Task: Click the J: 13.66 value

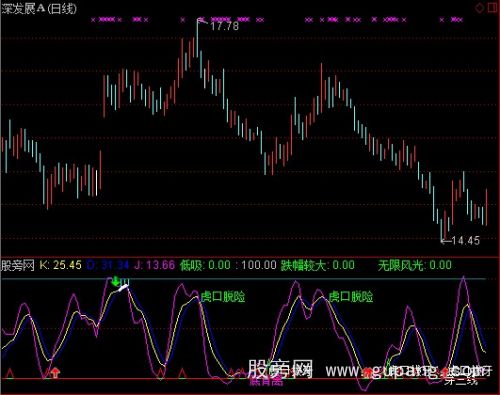Action: click(154, 265)
